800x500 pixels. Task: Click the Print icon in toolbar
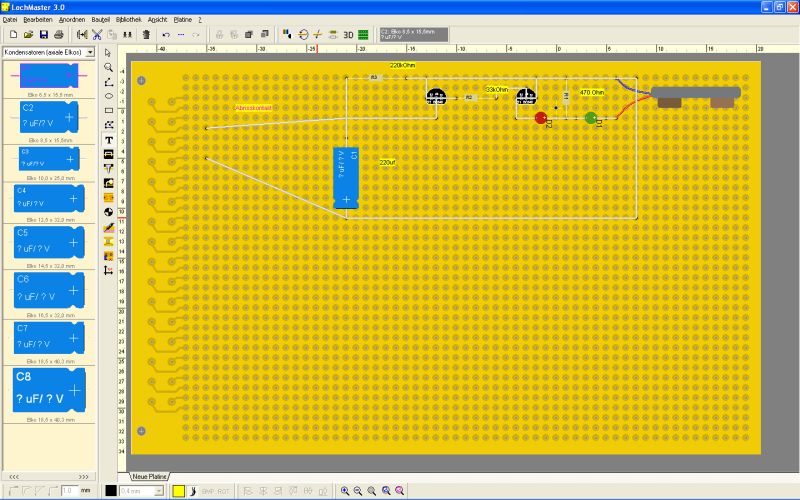pos(59,34)
